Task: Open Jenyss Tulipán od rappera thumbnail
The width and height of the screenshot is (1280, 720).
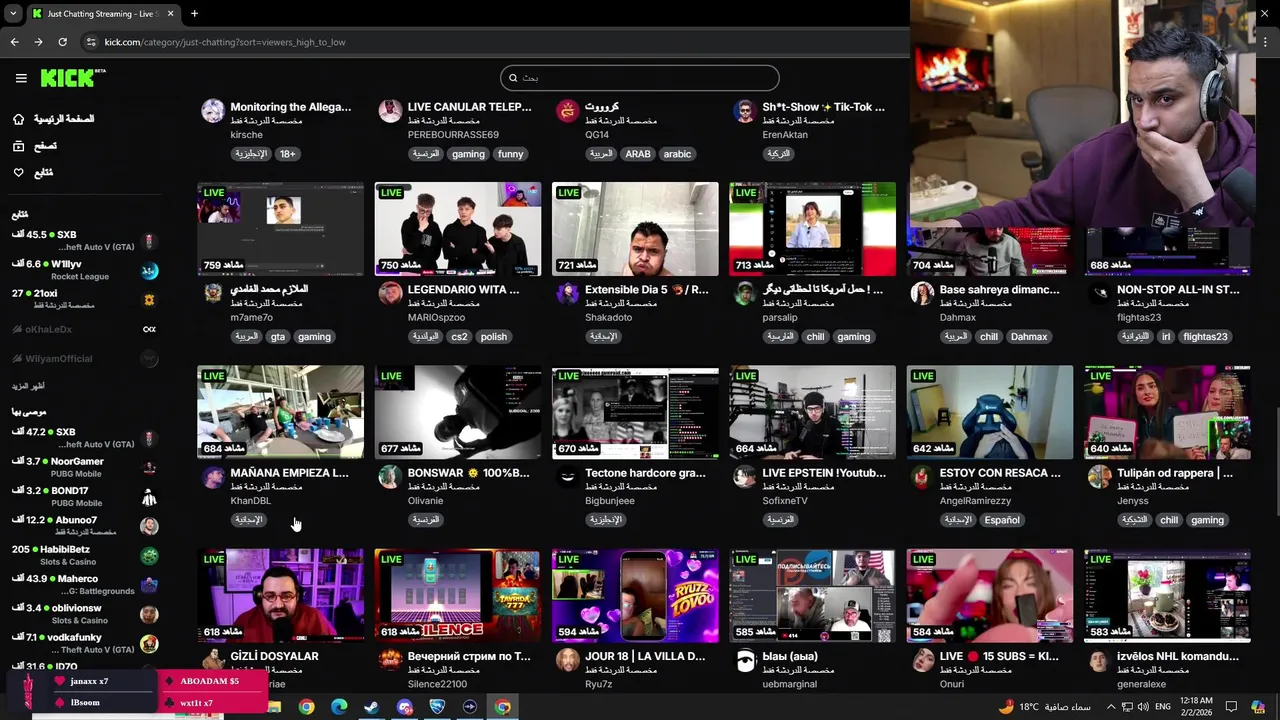Action: point(1167,412)
